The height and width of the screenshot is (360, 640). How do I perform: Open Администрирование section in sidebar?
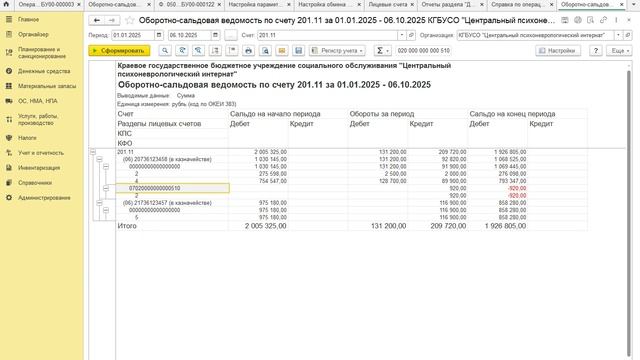pyautogui.click(x=44, y=198)
